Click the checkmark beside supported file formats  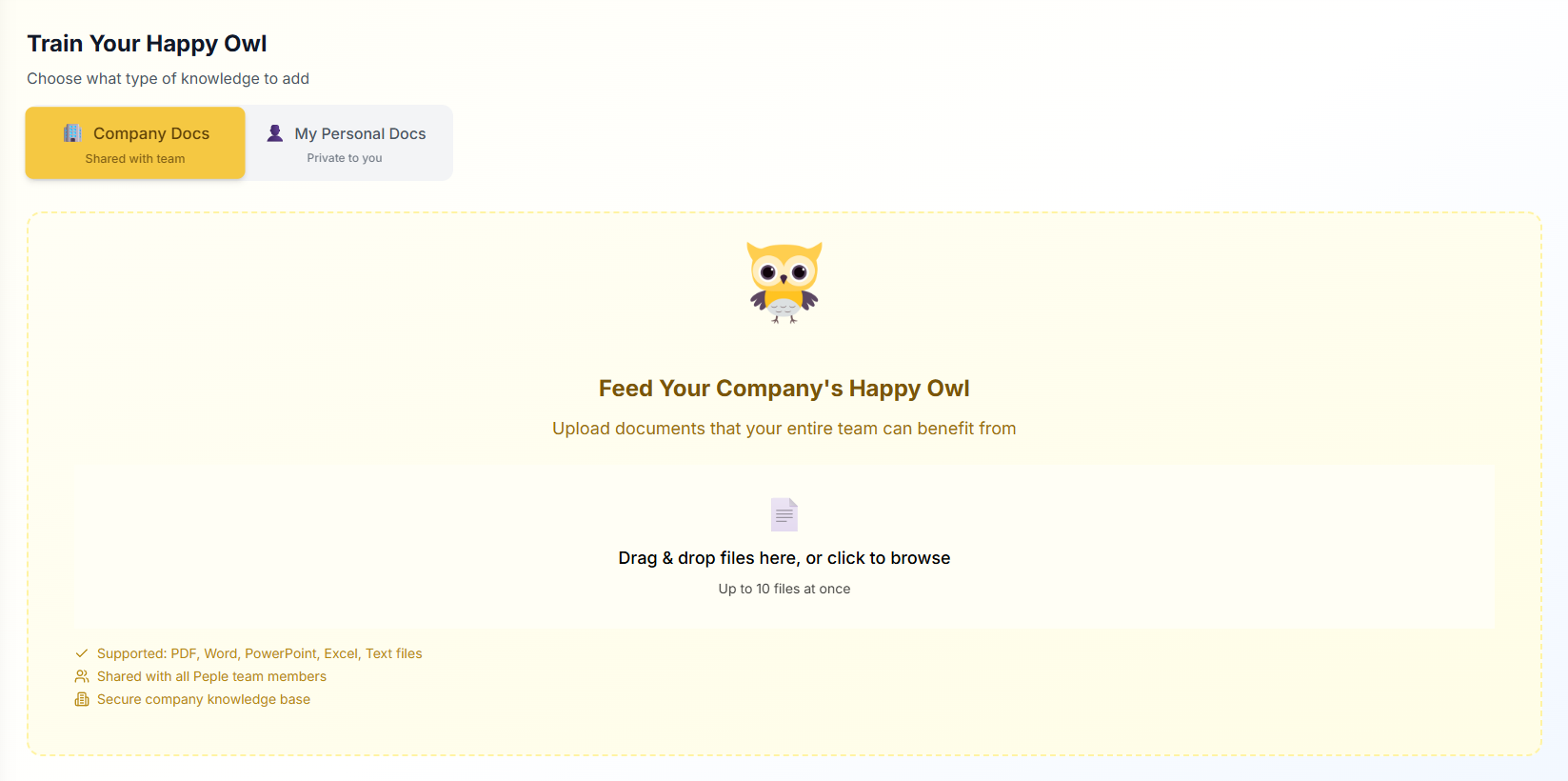(81, 653)
